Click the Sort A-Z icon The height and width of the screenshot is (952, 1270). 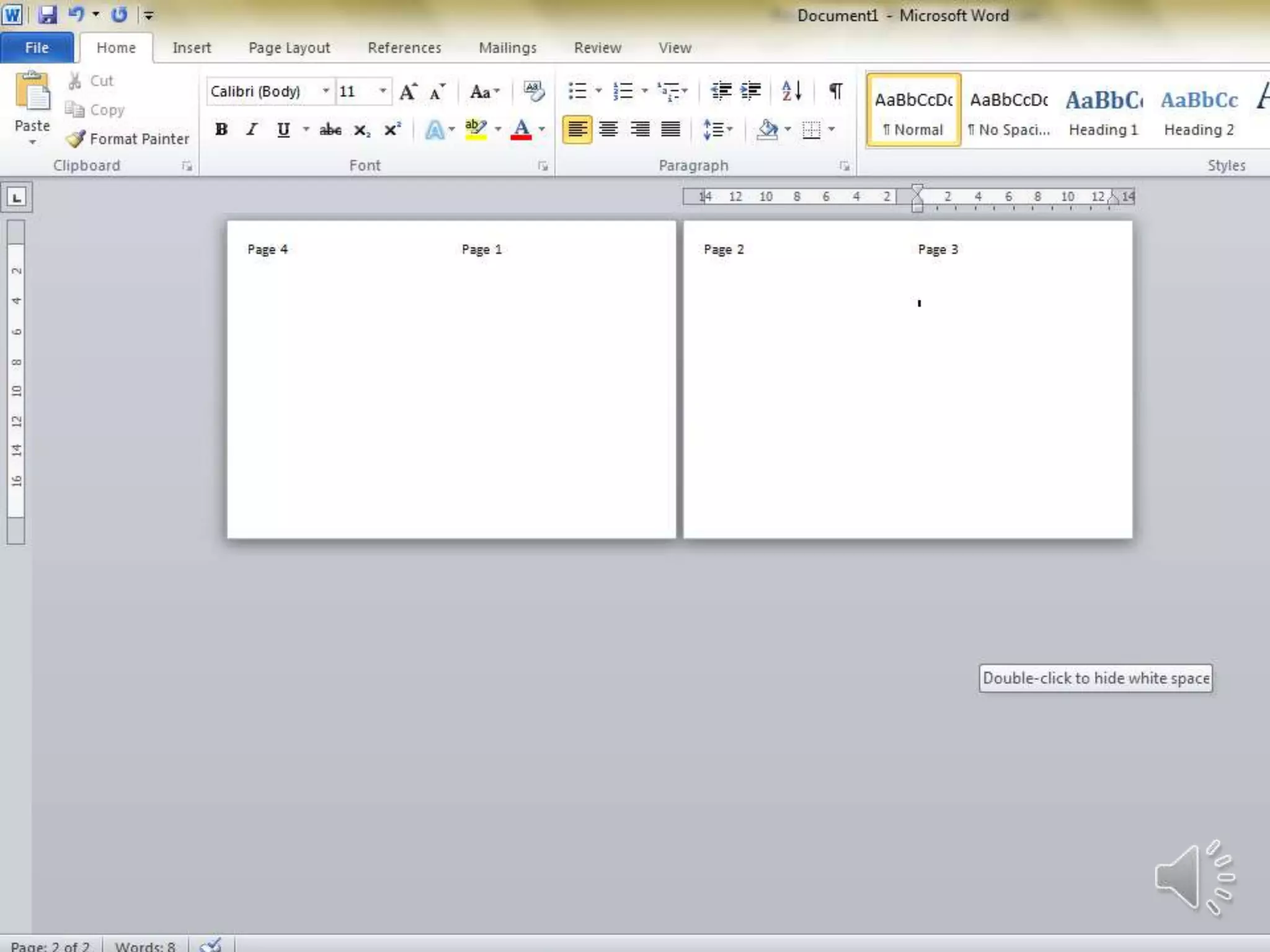click(792, 92)
